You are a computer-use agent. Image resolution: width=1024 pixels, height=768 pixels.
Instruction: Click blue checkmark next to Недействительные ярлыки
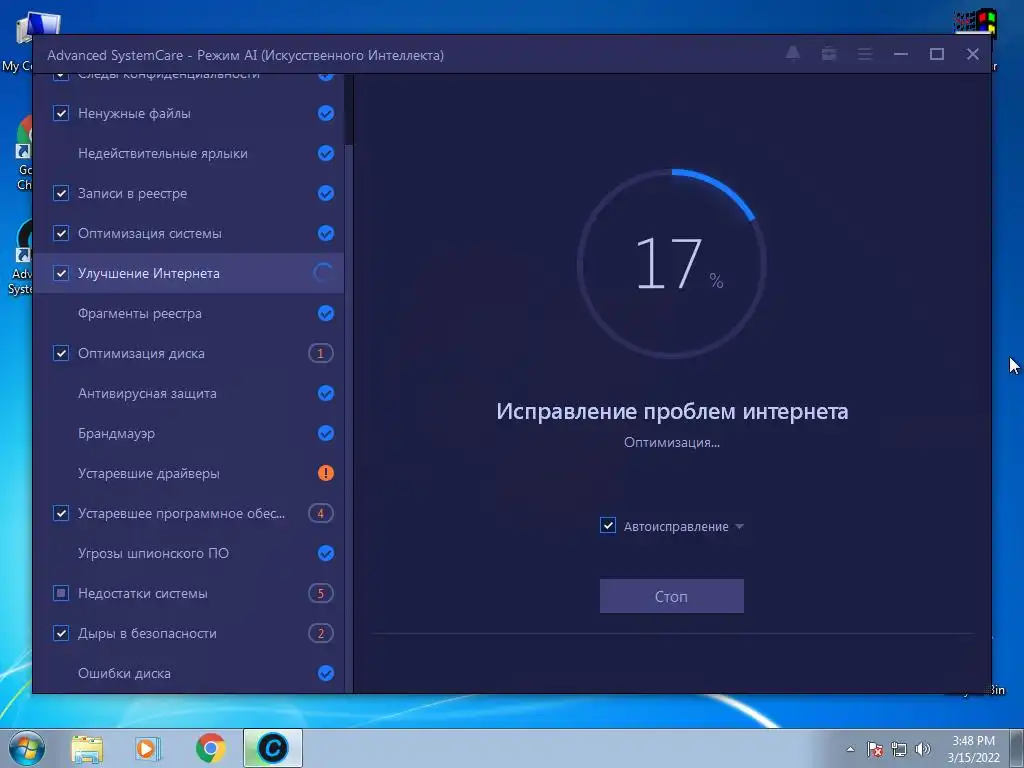326,153
